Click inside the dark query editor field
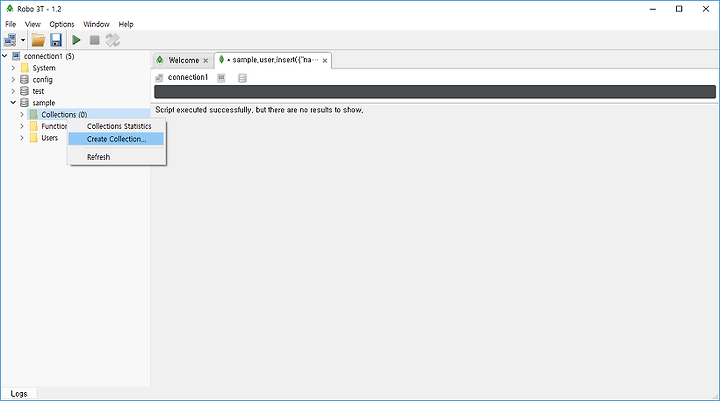The image size is (720, 401). click(435, 91)
